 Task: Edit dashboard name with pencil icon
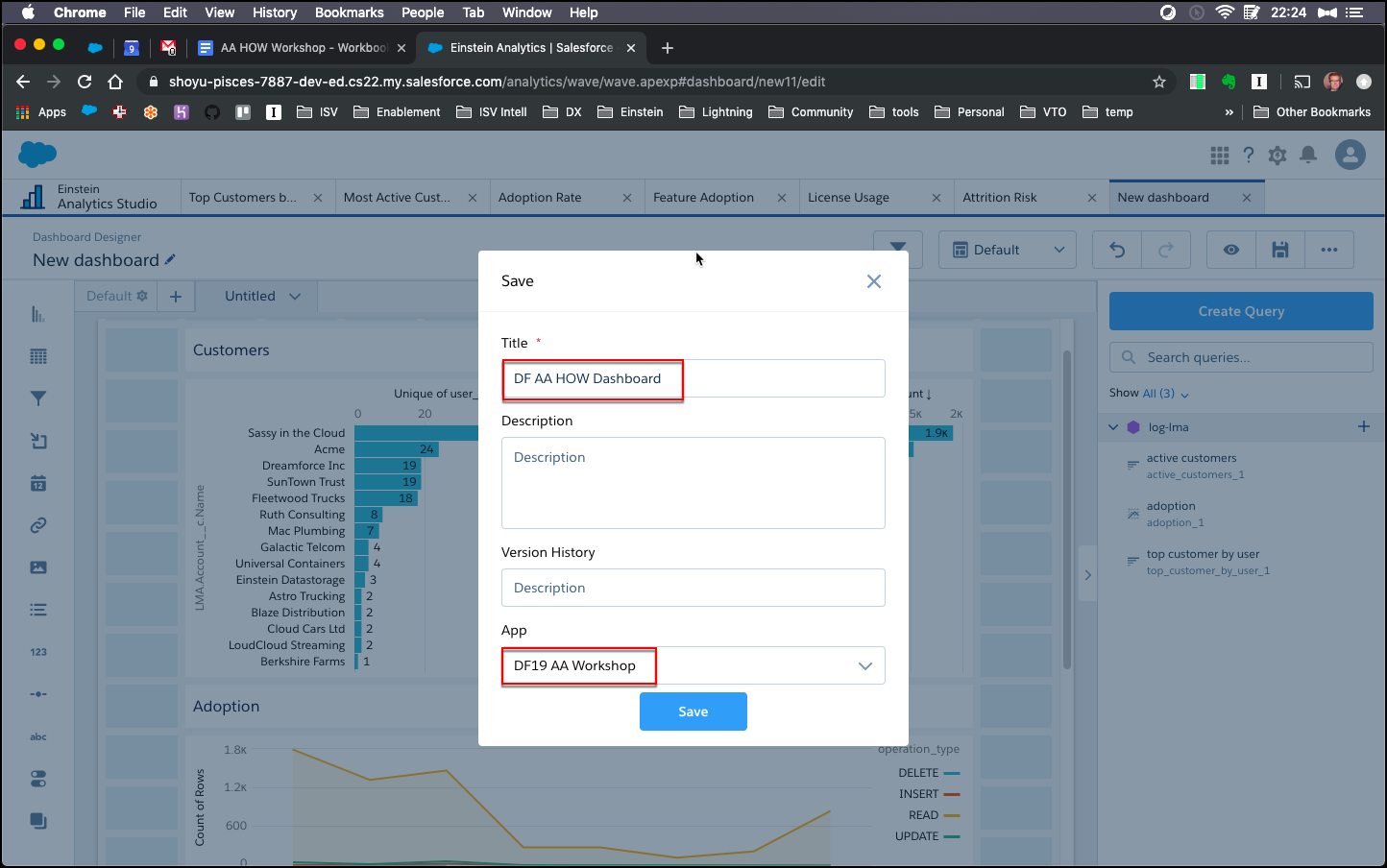(x=171, y=259)
